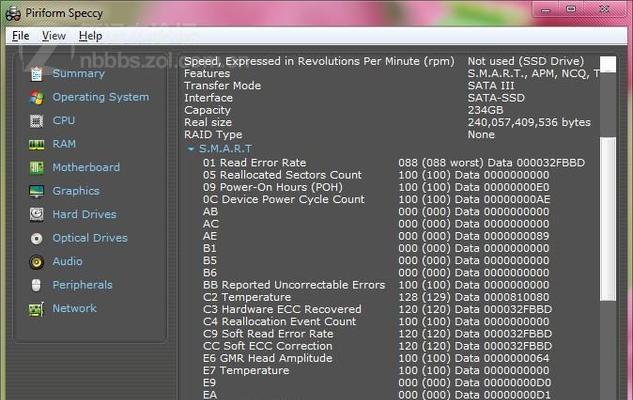Click the Summary clipboard icon

coord(36,74)
